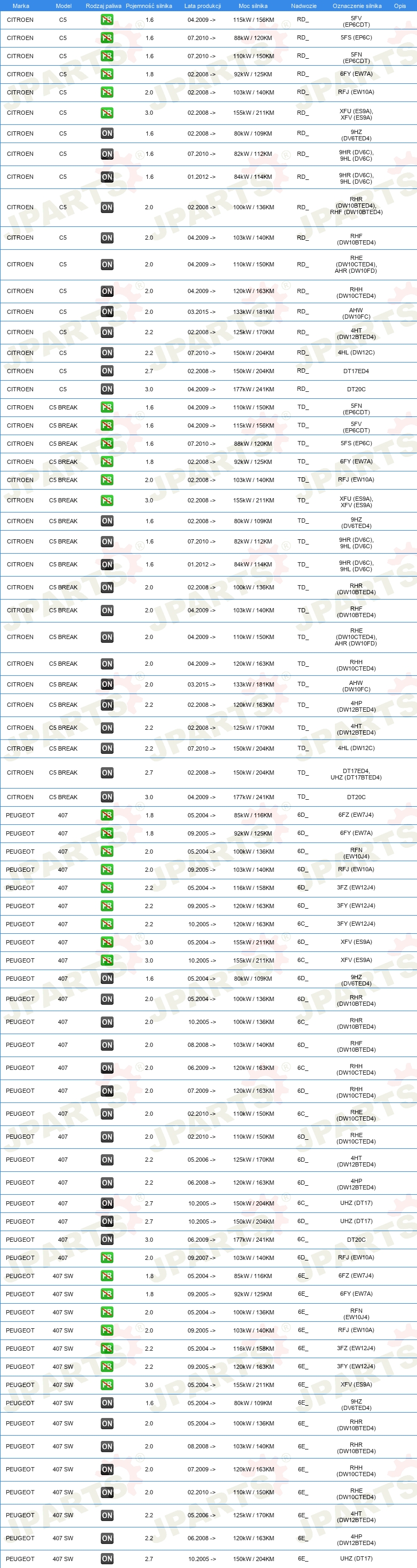Click petrol icon in C5 RD_ 92kW/125KM row
Image resolution: width=417 pixels, height=1568 pixels.
[x=107, y=74]
